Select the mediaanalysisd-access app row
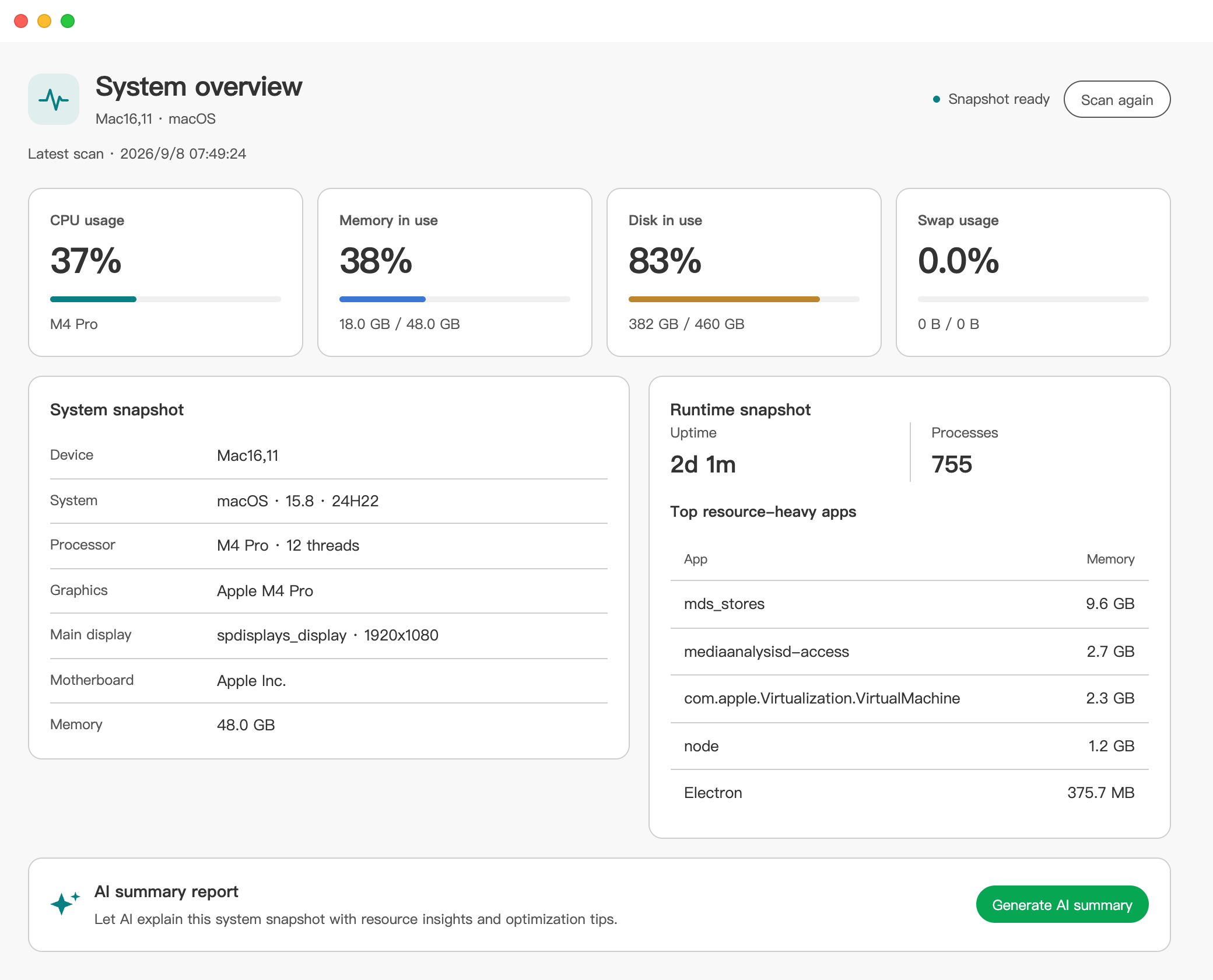Screen dimensions: 1213x980 (909, 652)
